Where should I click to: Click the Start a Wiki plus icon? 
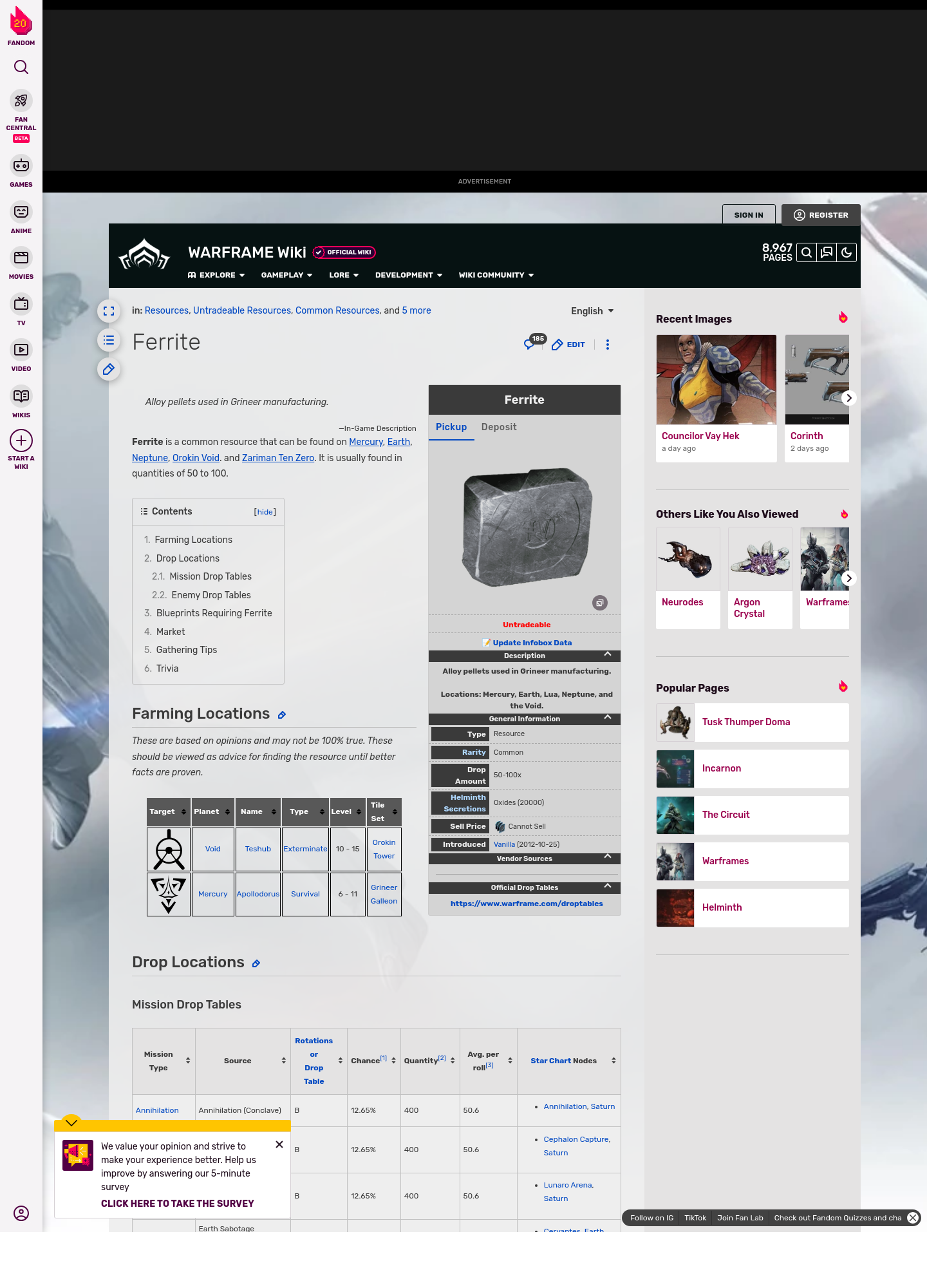coord(21,441)
